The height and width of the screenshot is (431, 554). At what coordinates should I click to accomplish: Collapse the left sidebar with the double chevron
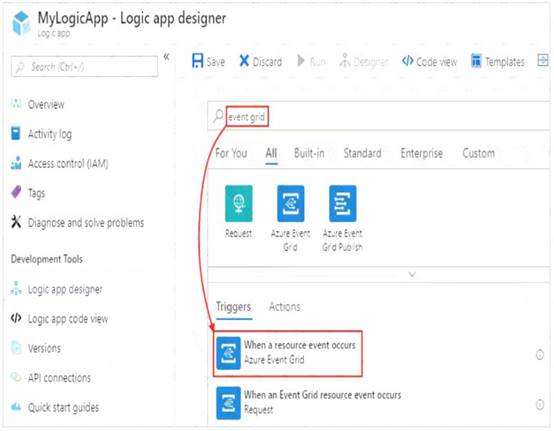point(167,57)
